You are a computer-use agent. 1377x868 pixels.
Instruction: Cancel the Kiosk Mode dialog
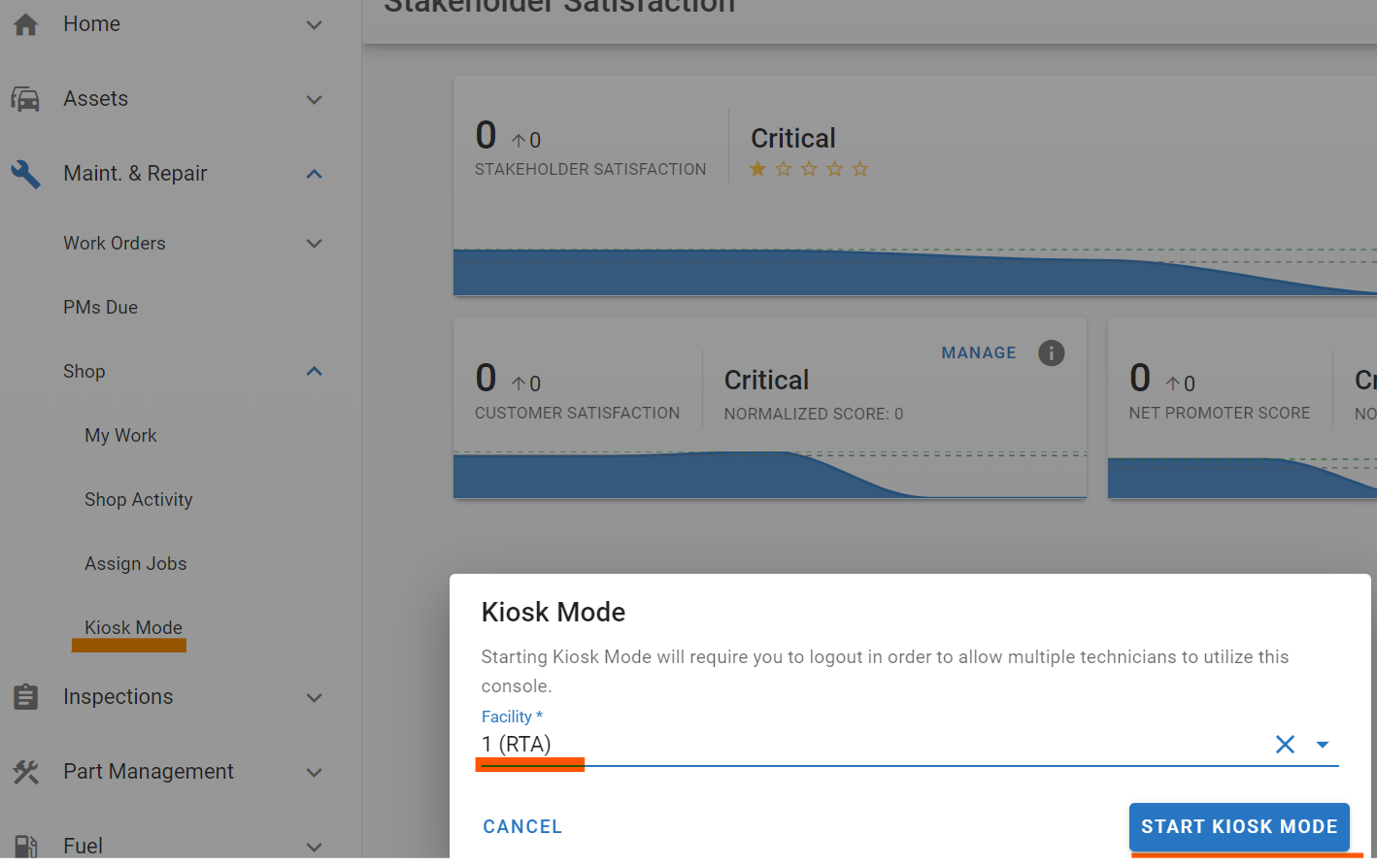tap(522, 826)
